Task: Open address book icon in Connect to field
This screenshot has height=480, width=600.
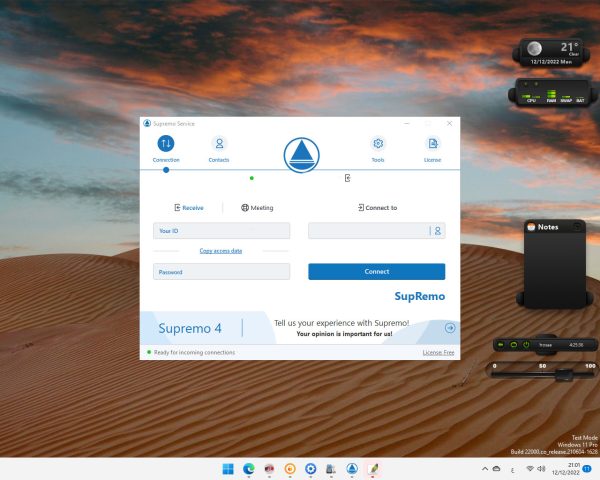Action: click(x=438, y=231)
